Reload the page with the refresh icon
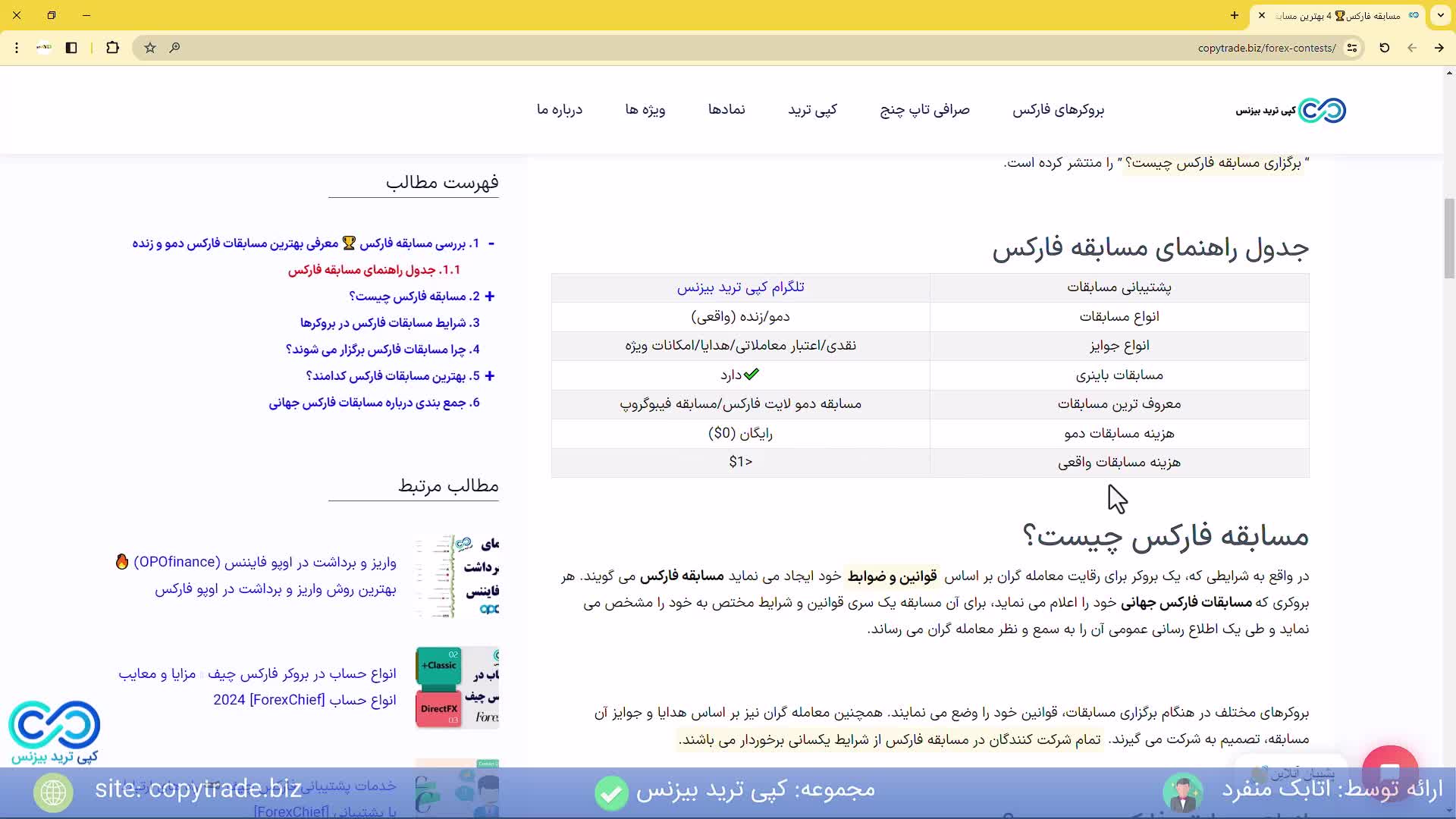The width and height of the screenshot is (1456, 819). pos(1384,48)
